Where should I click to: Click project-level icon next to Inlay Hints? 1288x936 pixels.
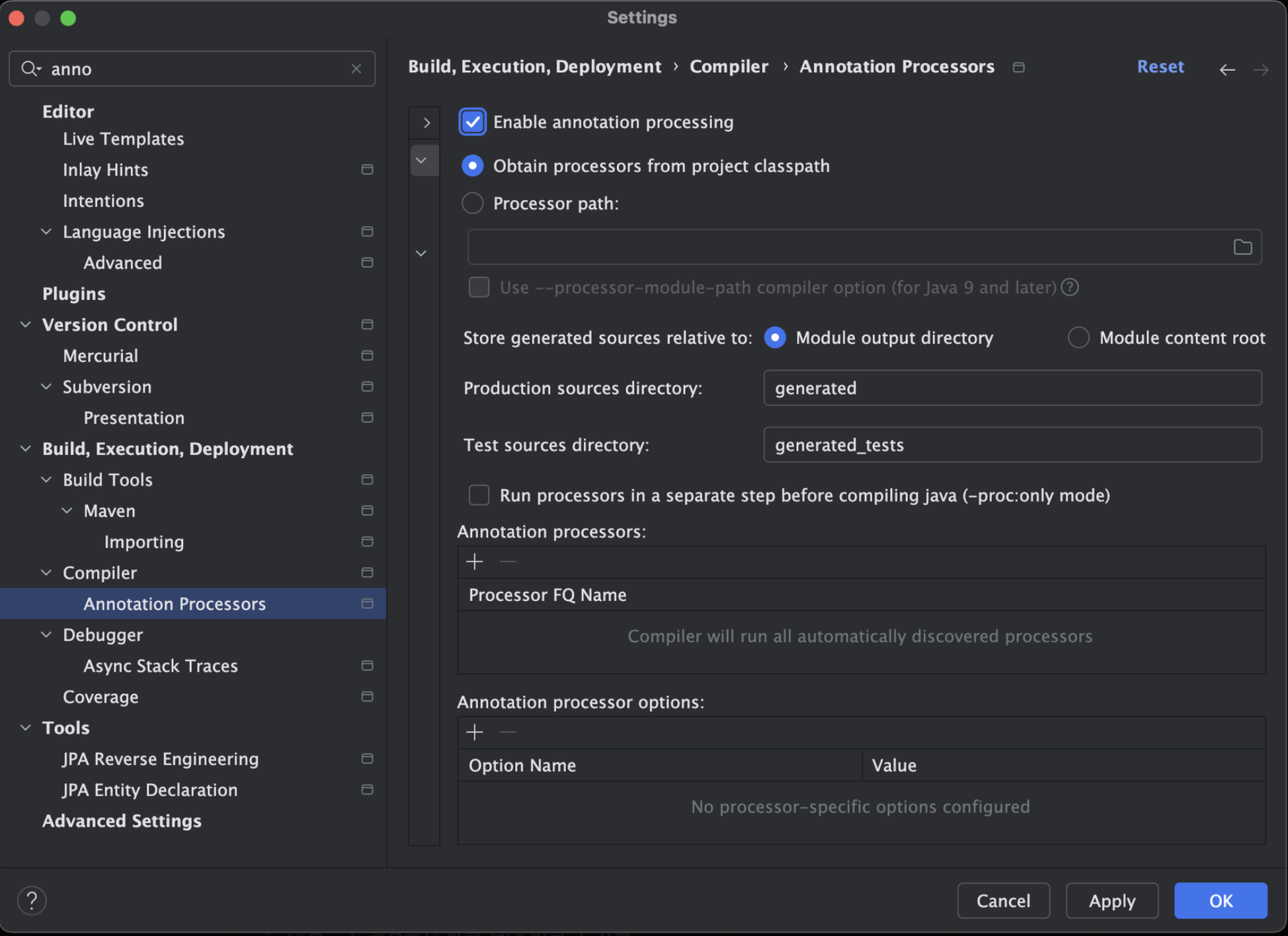(x=368, y=170)
